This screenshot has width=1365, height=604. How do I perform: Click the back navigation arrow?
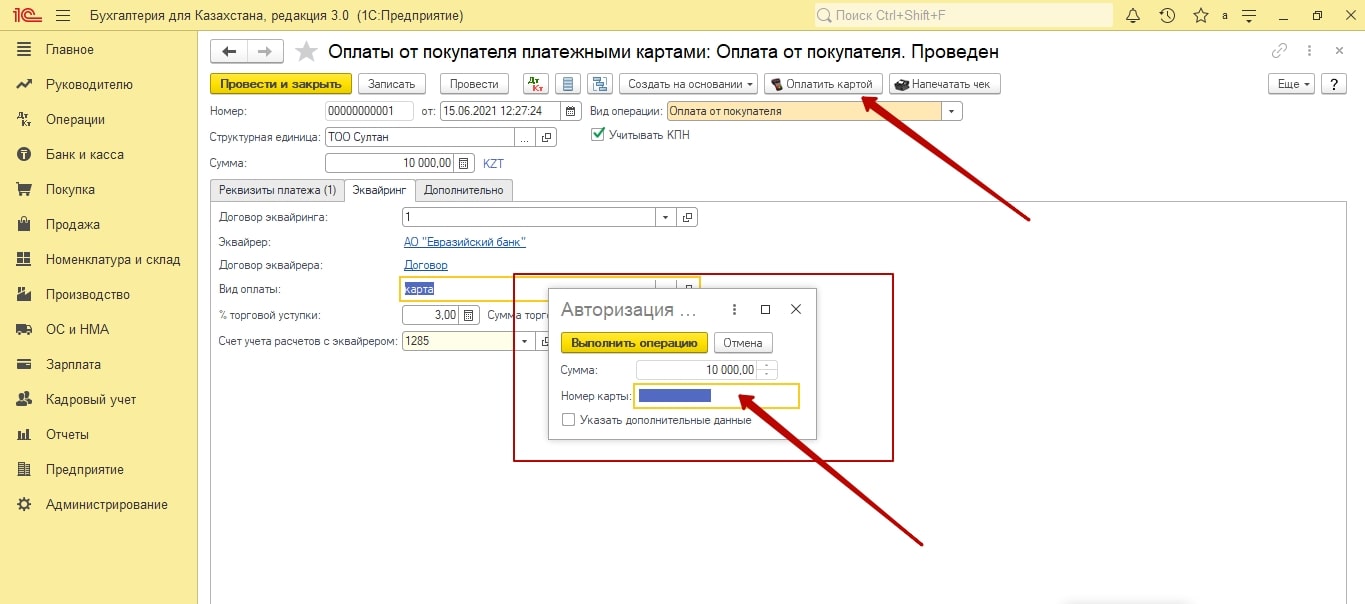pos(229,52)
